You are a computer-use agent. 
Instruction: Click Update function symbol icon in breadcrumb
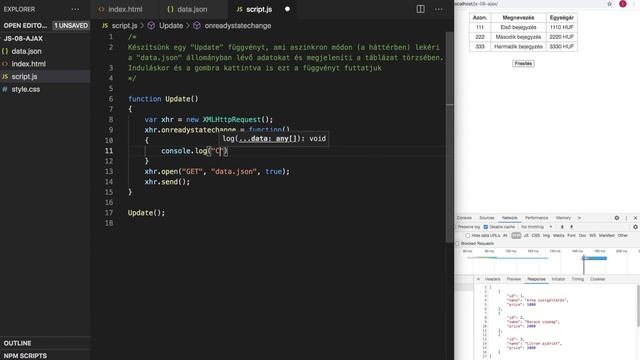coord(151,26)
